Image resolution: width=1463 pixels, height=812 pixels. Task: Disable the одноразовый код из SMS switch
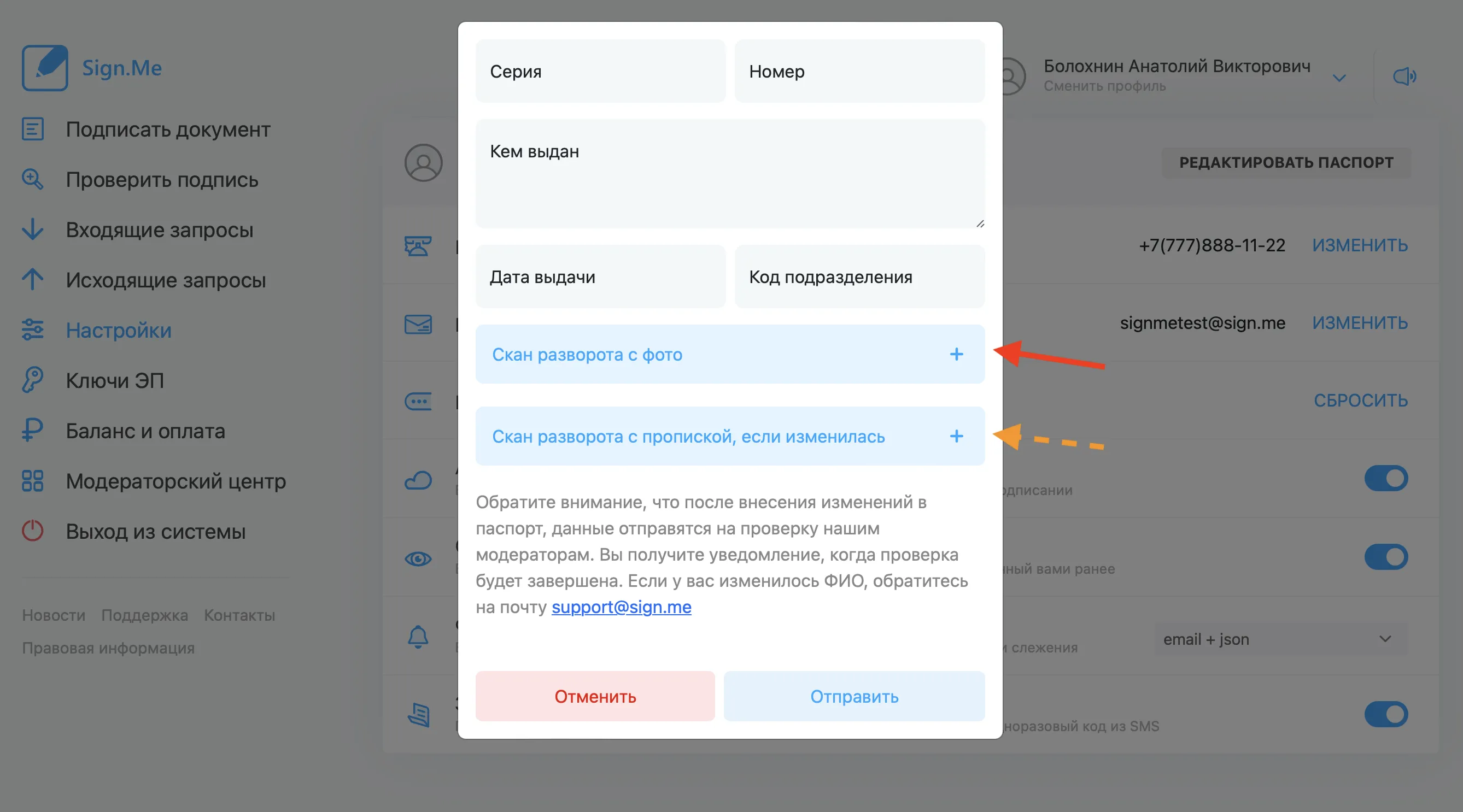click(x=1386, y=714)
